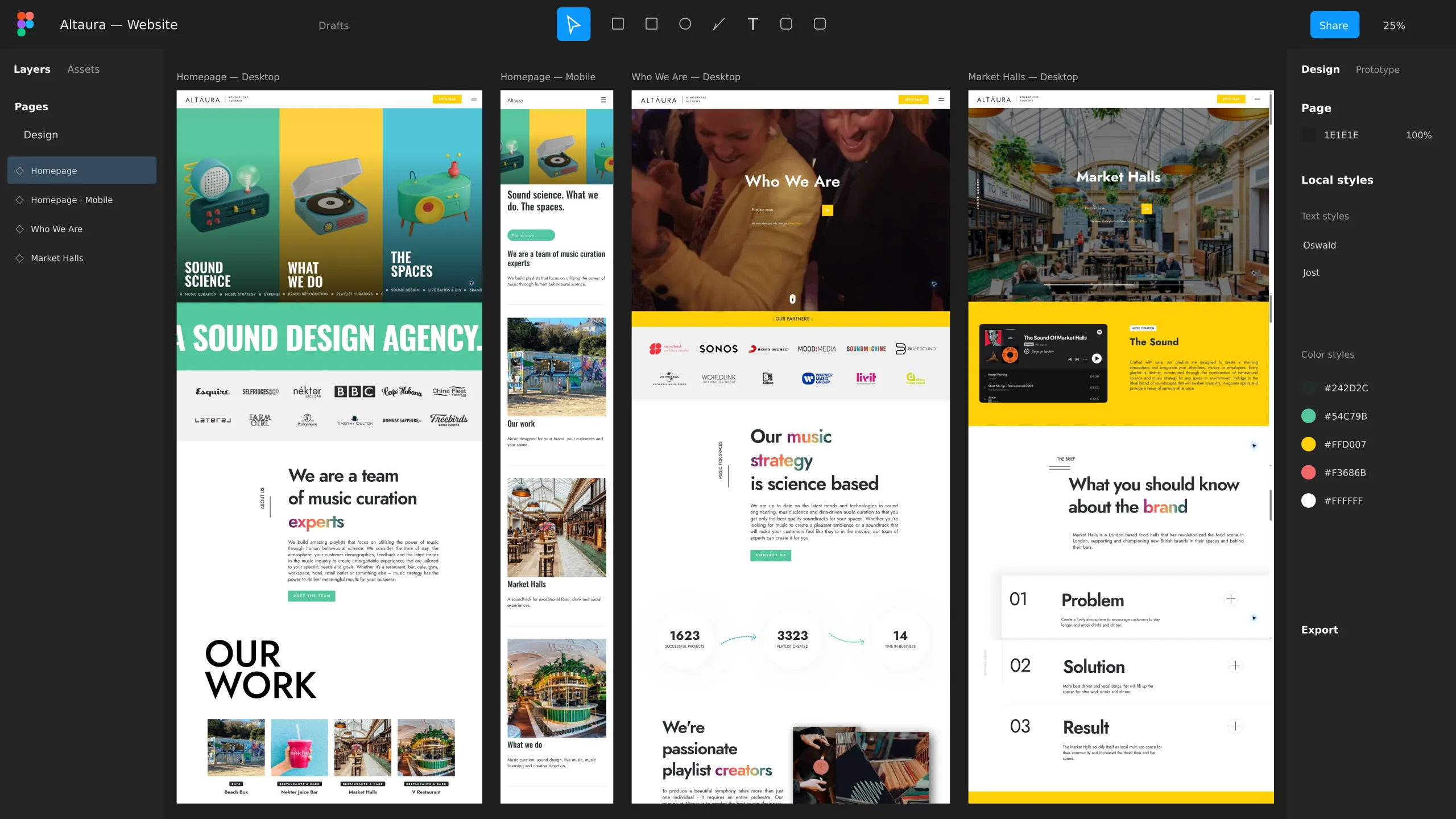Select the last rounded-square tool

[x=820, y=24]
